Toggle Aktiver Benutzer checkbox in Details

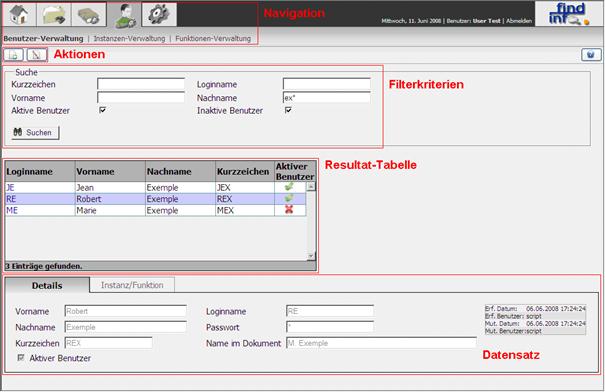21,358
